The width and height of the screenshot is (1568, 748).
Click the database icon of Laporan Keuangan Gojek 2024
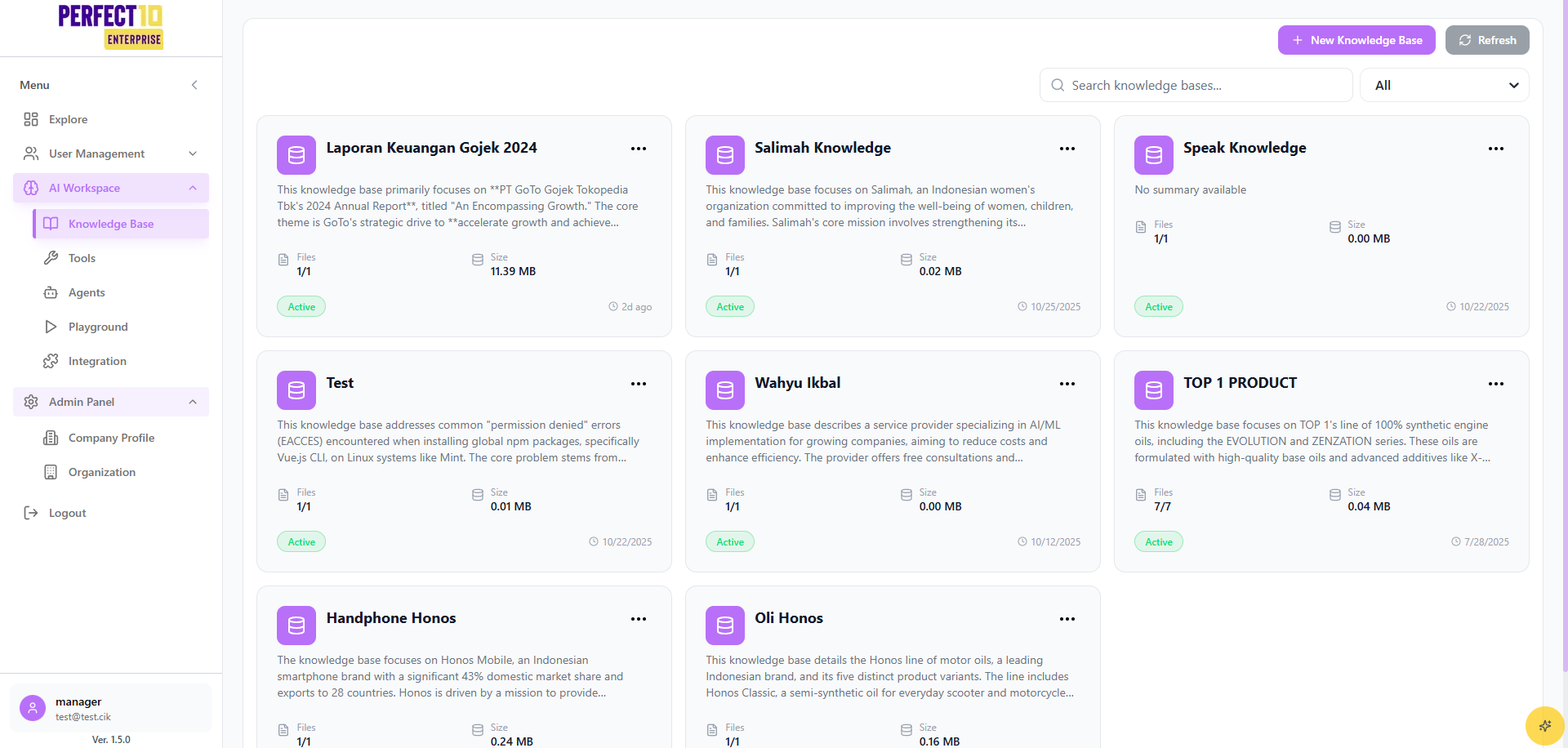296,155
